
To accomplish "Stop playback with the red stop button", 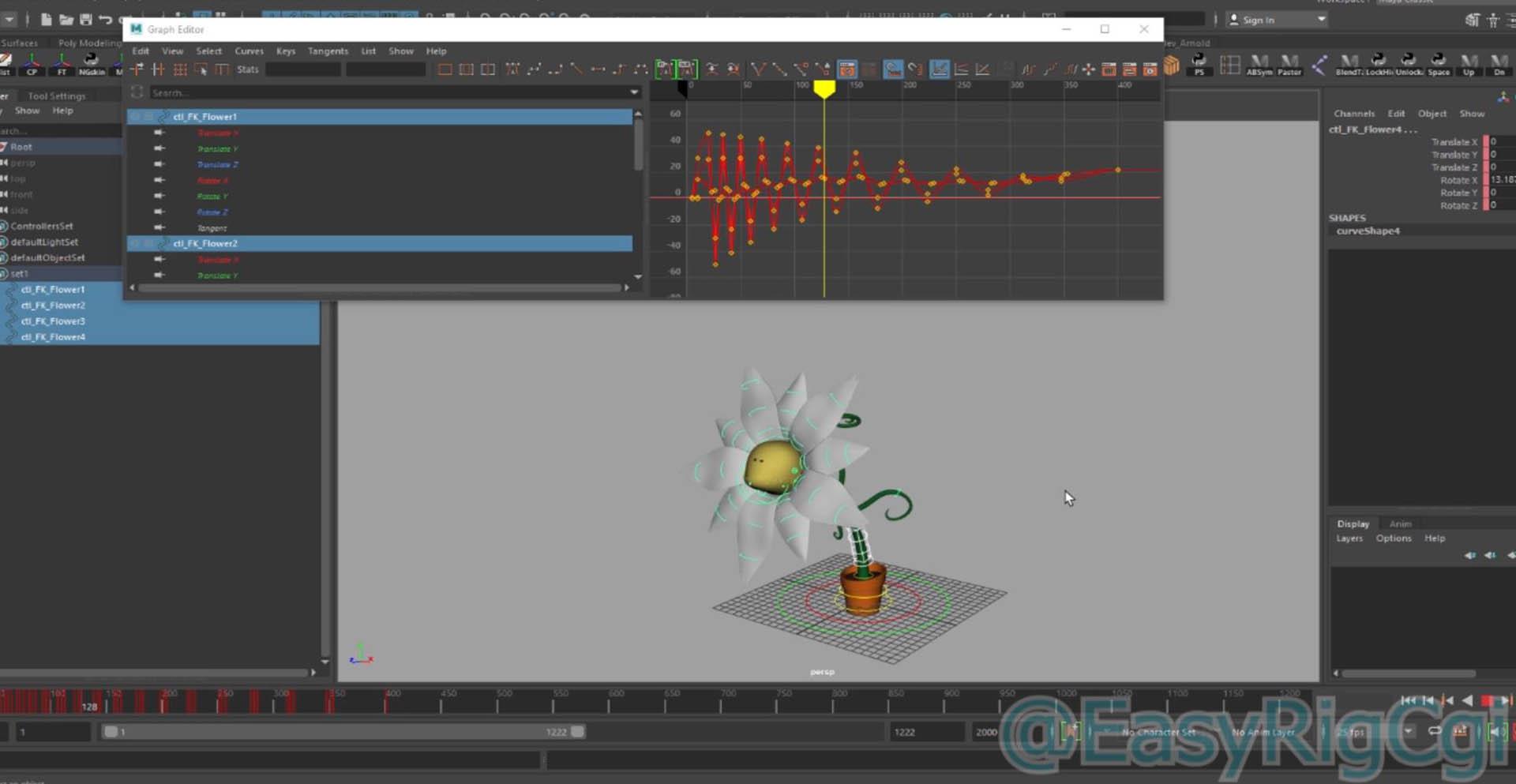I will click(1487, 700).
